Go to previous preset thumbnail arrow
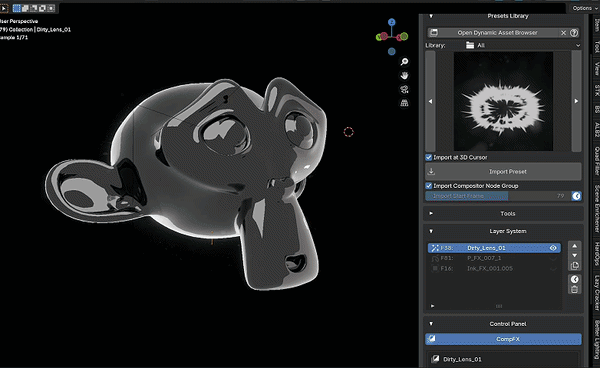 click(x=430, y=101)
